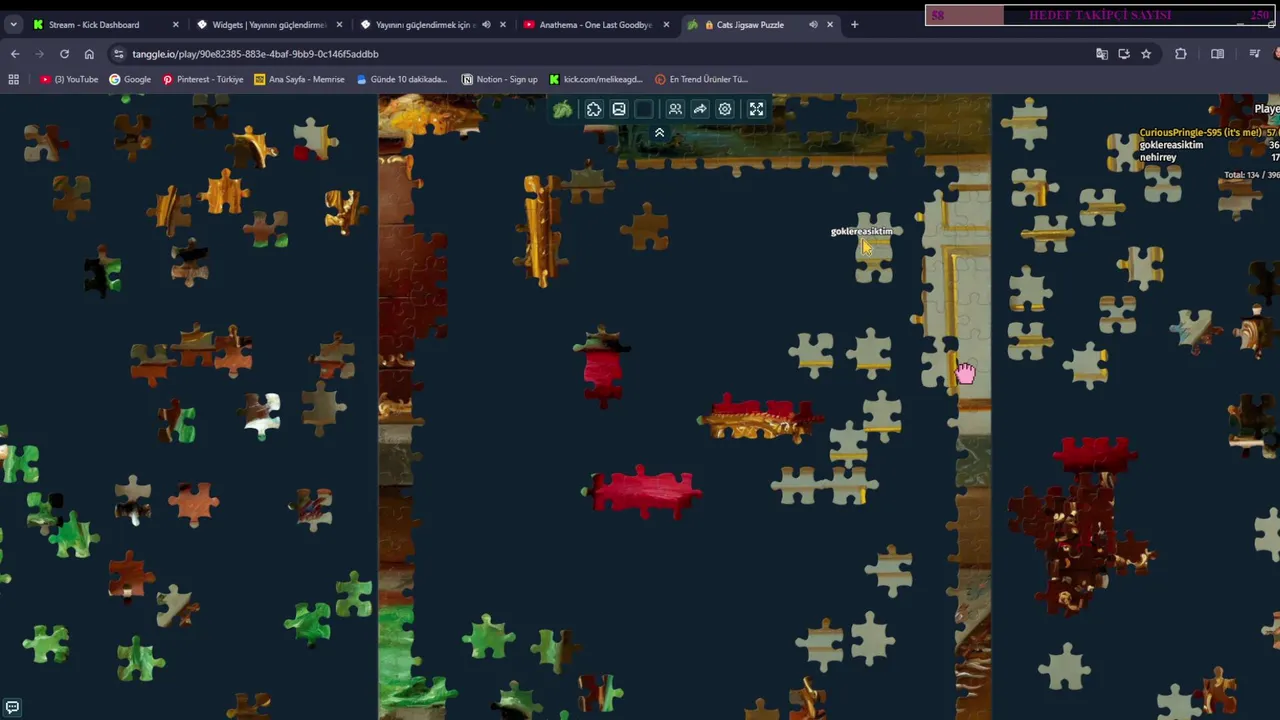1280x720 pixels.
Task: Open the browser extensions puzzle icon
Action: [1181, 54]
